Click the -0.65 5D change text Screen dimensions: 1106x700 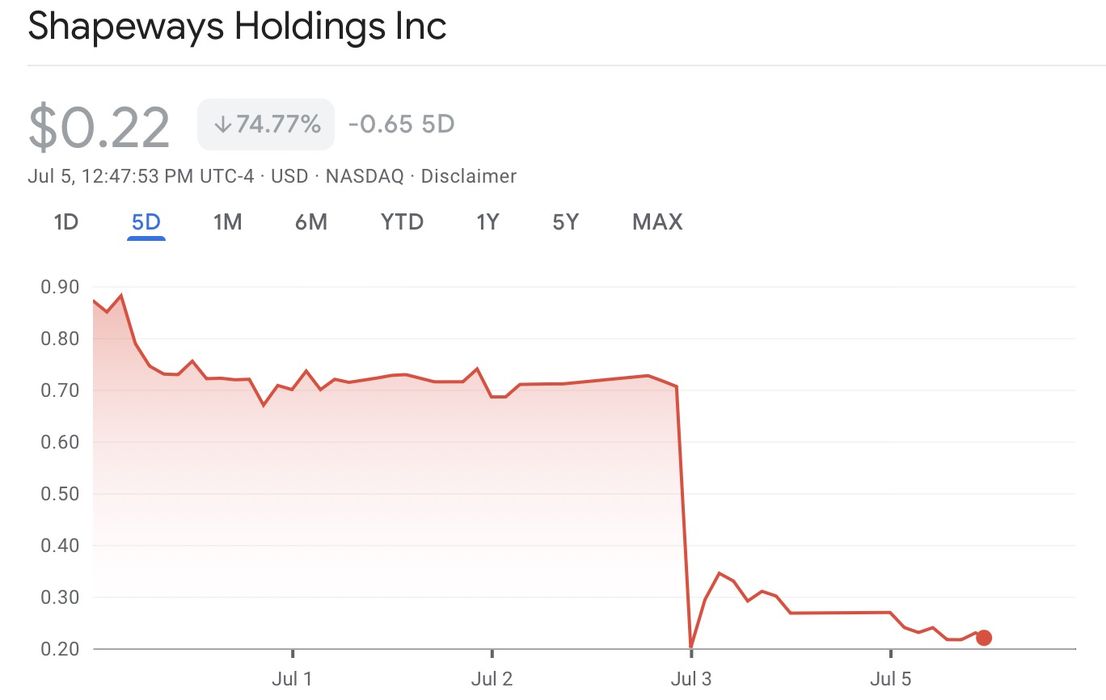pos(401,125)
